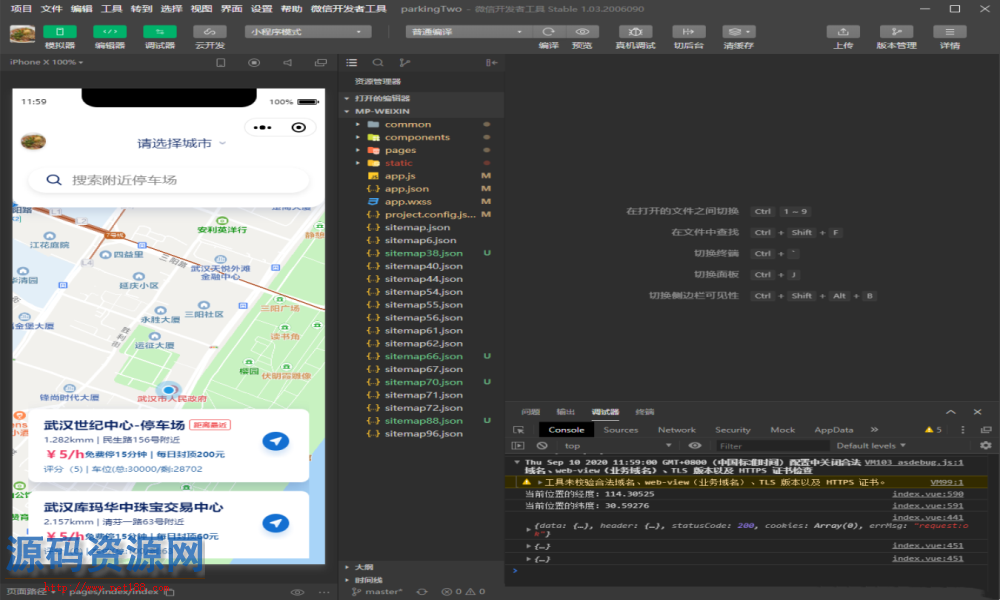This screenshot has width=1000, height=600.
Task: Open app.json in the file tree
Action: (406, 189)
